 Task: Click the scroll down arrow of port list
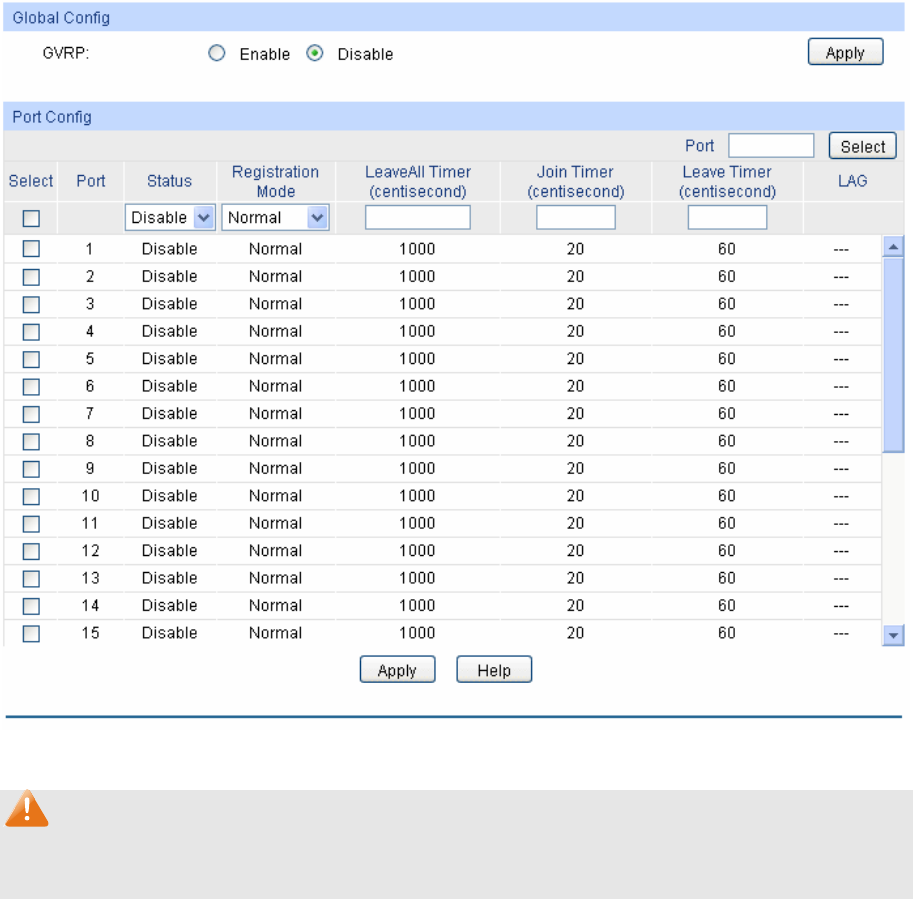click(x=894, y=635)
